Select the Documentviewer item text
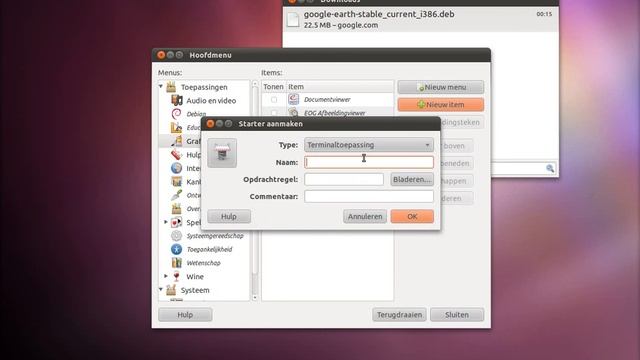This screenshot has height=360, width=640. pyautogui.click(x=327, y=100)
